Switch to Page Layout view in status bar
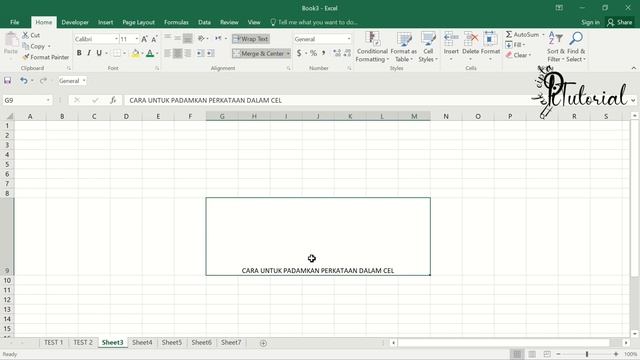 point(532,354)
